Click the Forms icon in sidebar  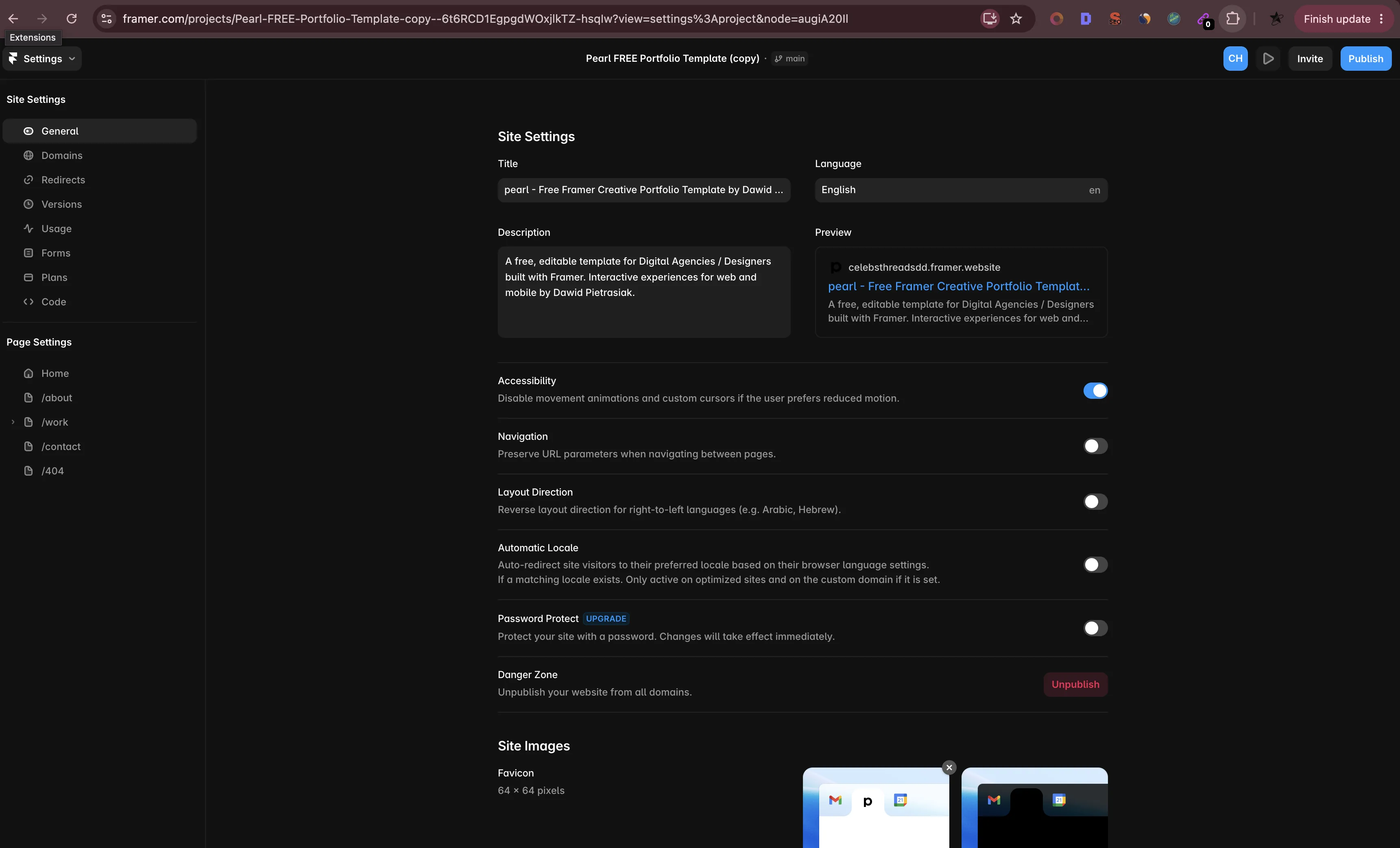point(28,253)
